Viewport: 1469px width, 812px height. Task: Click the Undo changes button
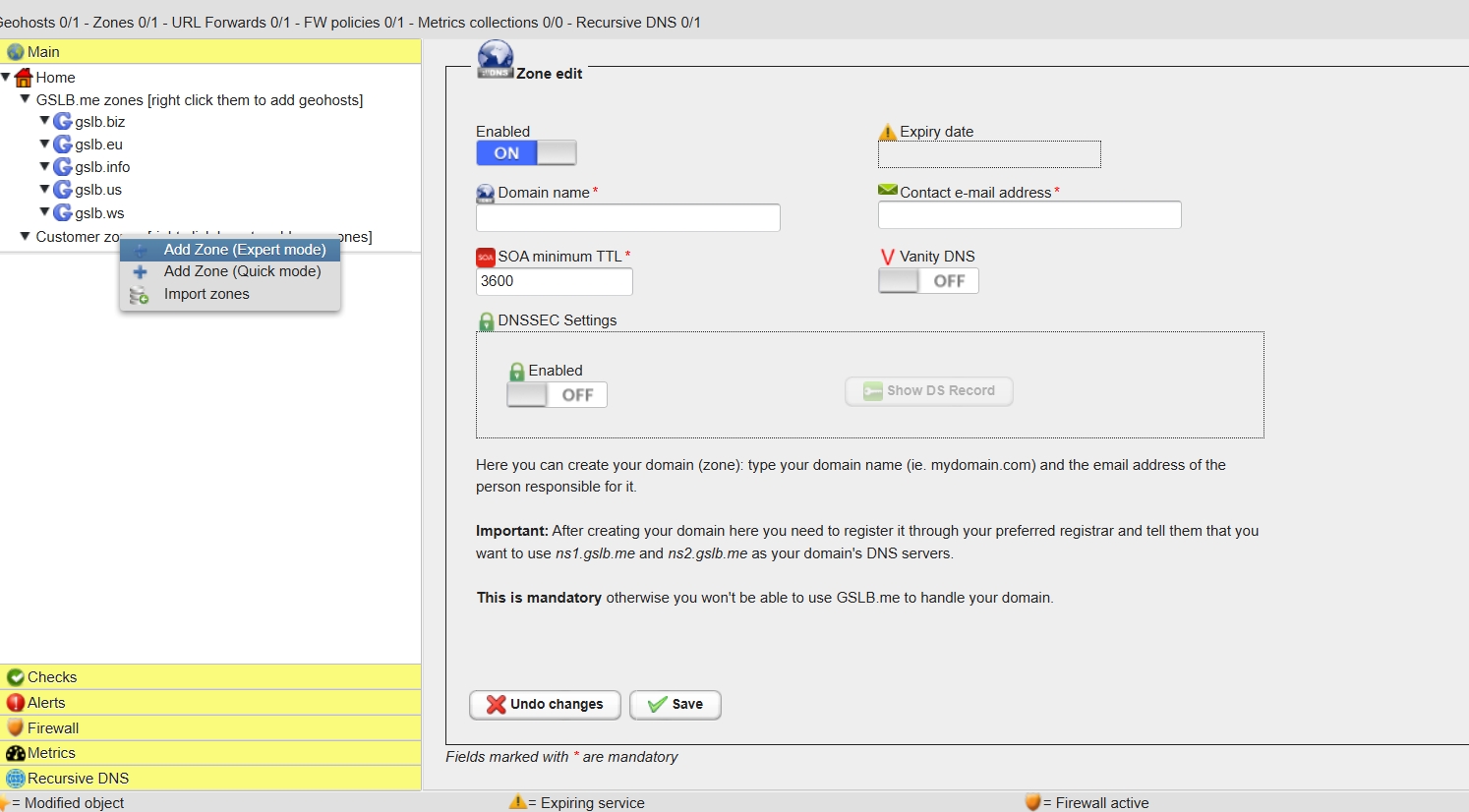tap(545, 705)
